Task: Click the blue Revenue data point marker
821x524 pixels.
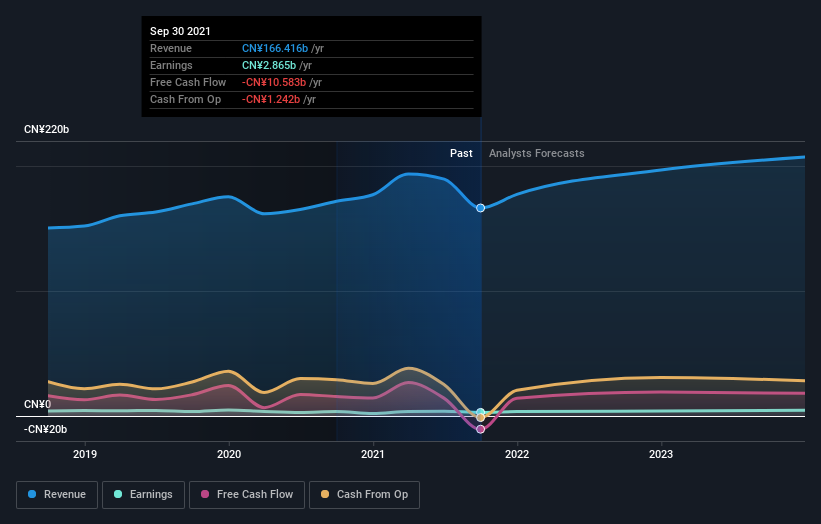Action: coord(480,208)
